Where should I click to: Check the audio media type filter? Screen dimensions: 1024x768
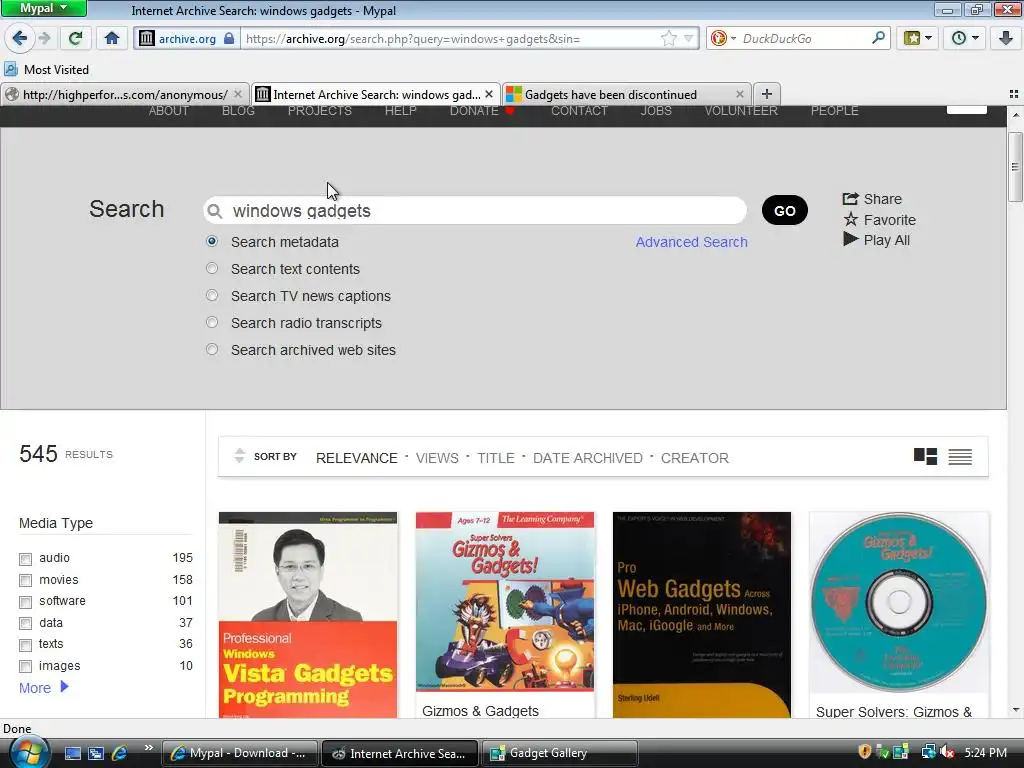[x=25, y=559]
